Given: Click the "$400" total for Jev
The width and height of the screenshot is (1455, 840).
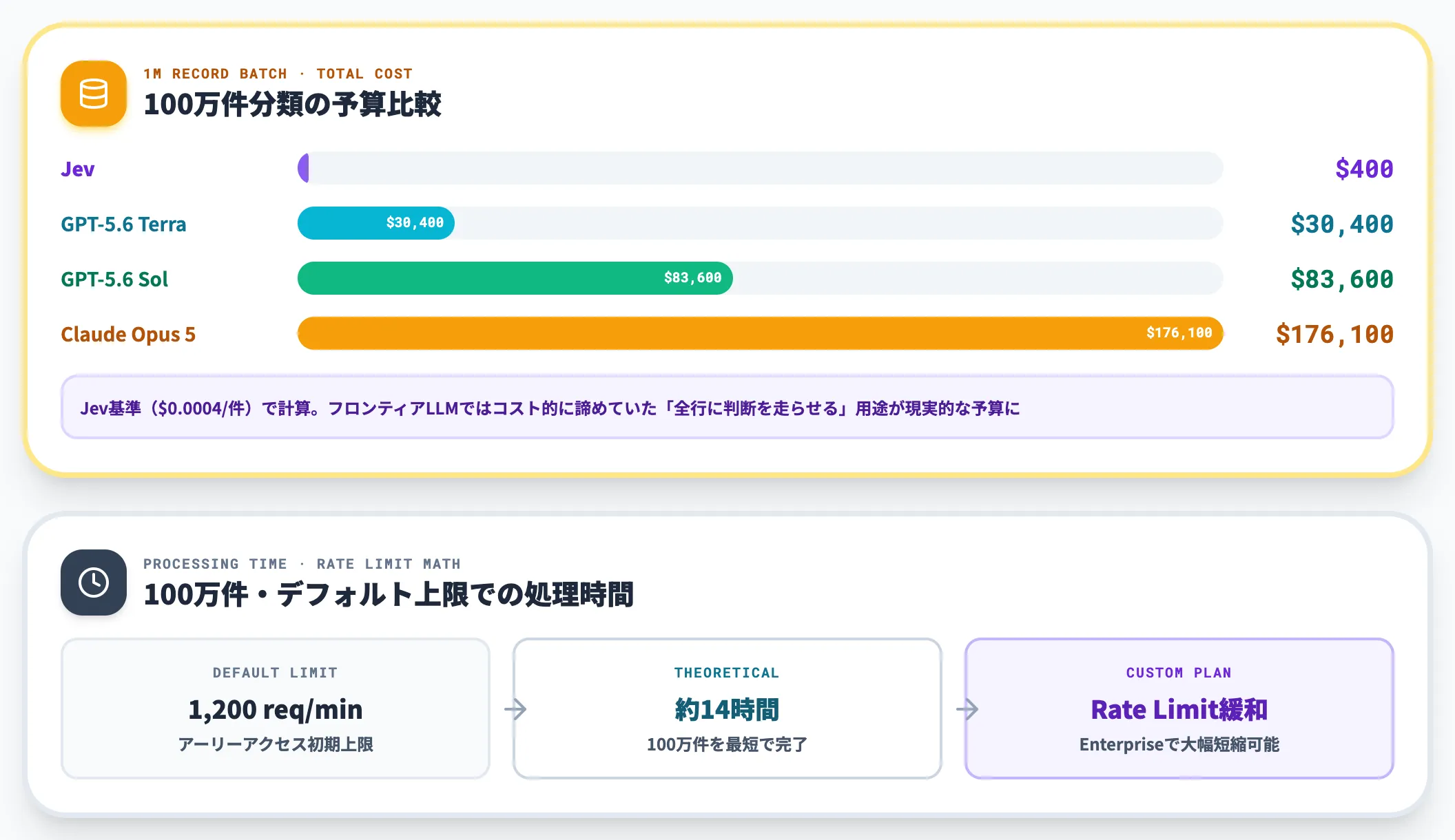Looking at the screenshot, I should pyautogui.click(x=1364, y=169).
